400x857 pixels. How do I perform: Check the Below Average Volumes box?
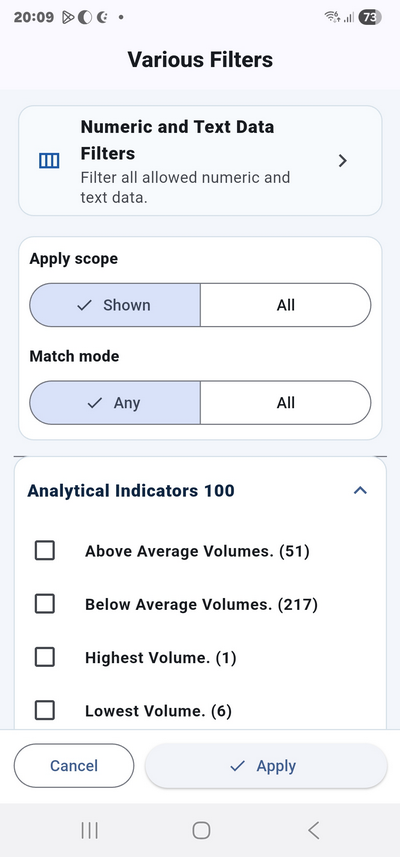coord(44,604)
